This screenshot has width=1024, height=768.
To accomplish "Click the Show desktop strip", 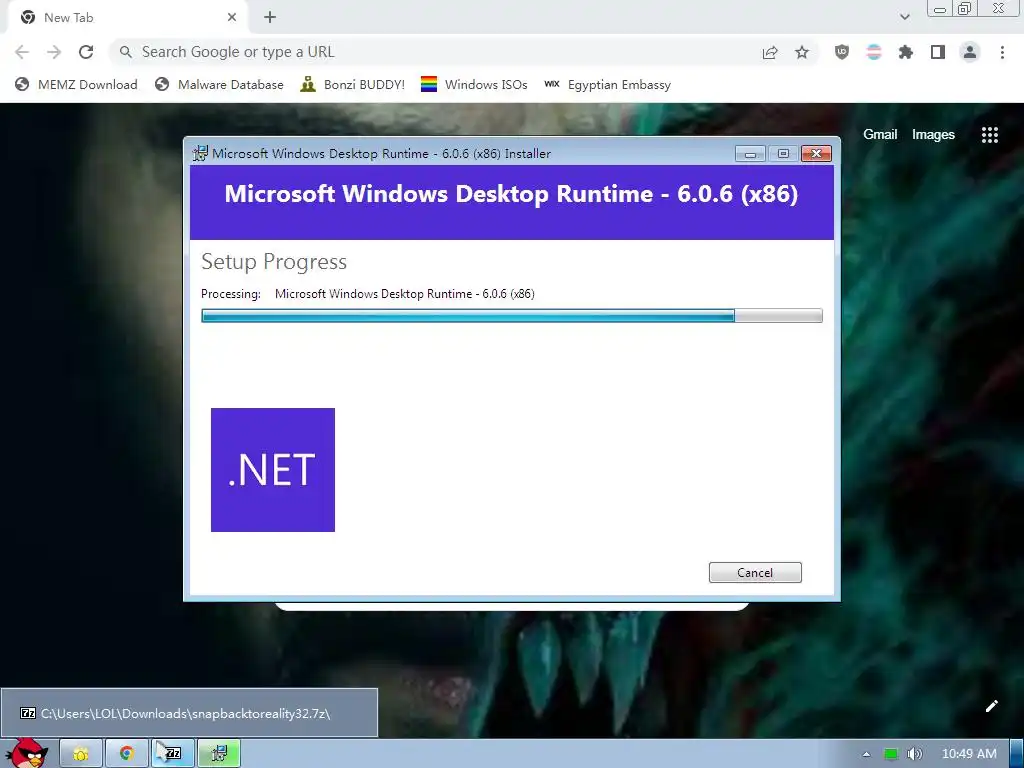I will (1017, 754).
